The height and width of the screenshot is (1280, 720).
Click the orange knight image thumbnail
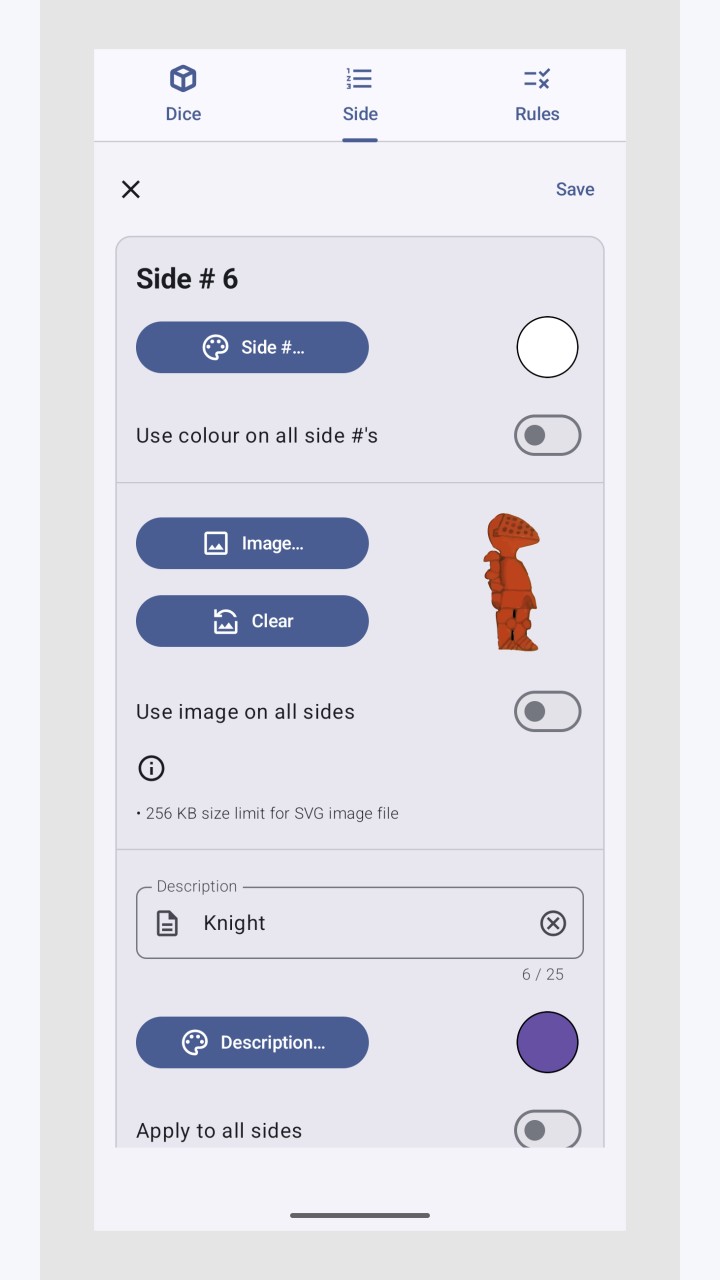click(512, 582)
